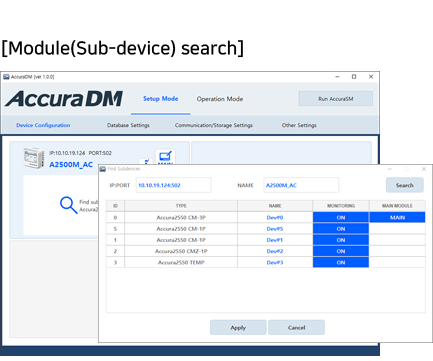Toggle monitoring ON for Dev#0
Viewport: 433px width, 361px height.
[341, 217]
